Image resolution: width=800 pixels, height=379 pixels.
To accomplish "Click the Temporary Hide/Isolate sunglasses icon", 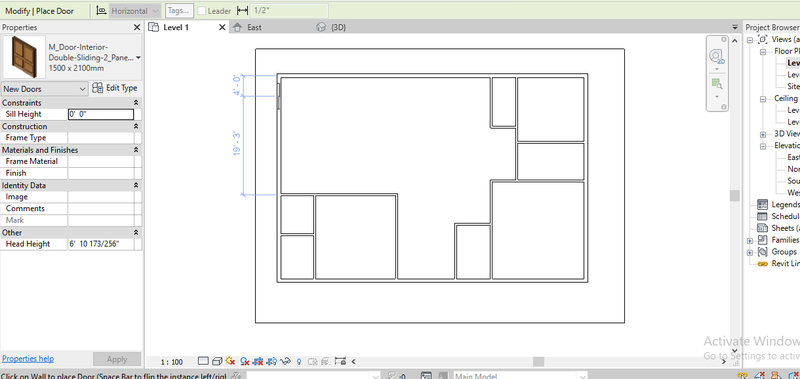I will pos(285,361).
